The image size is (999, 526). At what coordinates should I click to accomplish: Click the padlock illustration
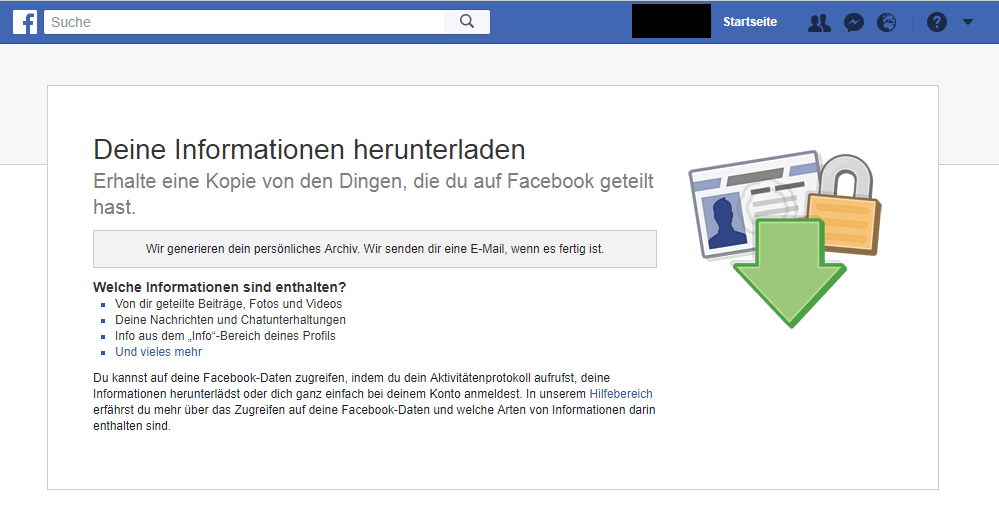pyautogui.click(x=846, y=205)
